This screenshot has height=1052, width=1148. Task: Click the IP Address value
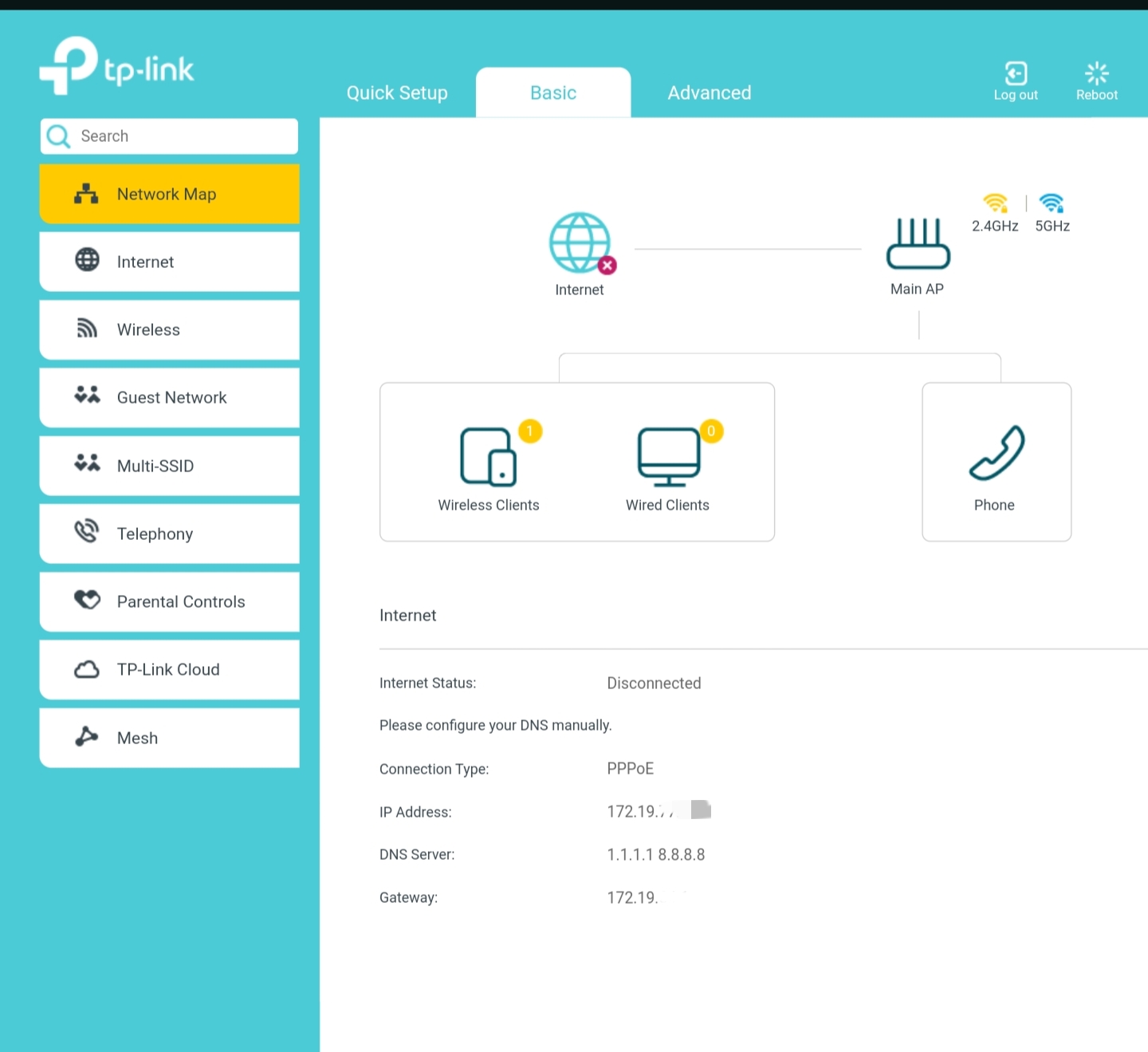(x=659, y=811)
